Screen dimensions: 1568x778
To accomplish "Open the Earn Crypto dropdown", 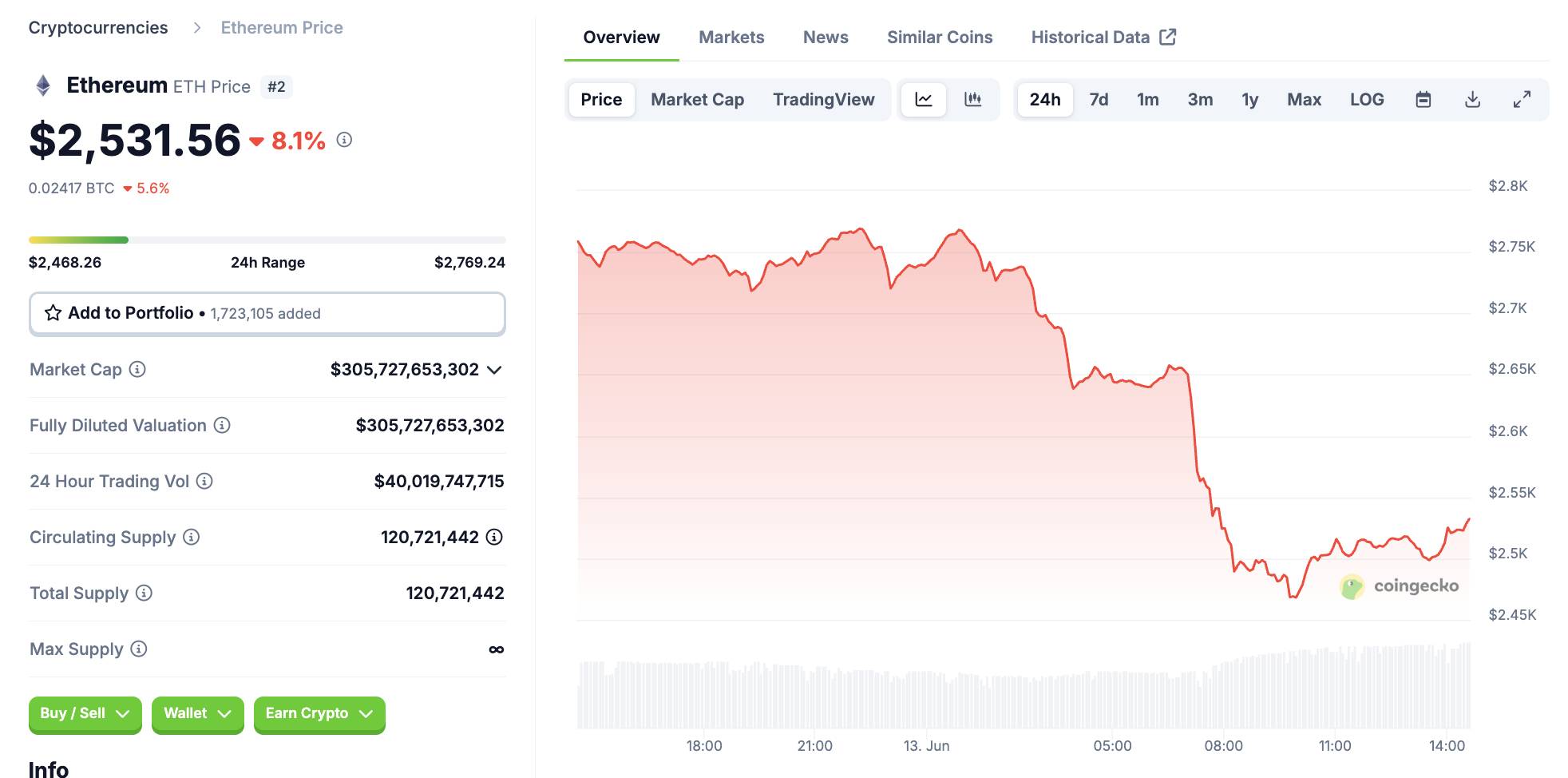I will 319,713.
